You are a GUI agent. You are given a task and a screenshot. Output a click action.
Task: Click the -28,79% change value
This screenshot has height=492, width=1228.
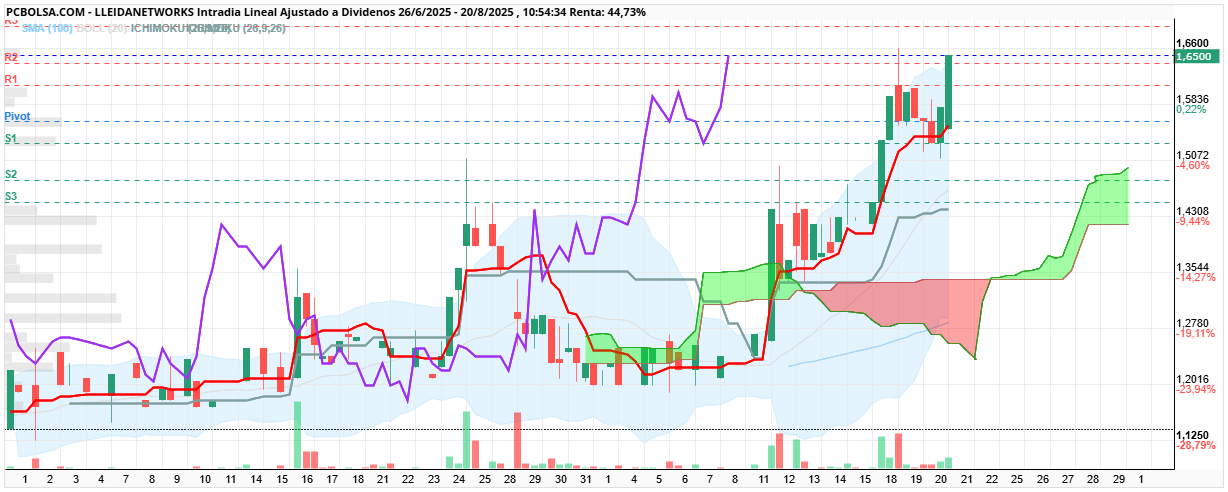pos(1196,446)
